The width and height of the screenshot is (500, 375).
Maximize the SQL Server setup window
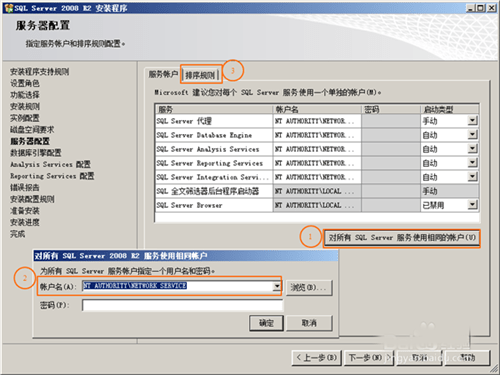click(480, 8)
